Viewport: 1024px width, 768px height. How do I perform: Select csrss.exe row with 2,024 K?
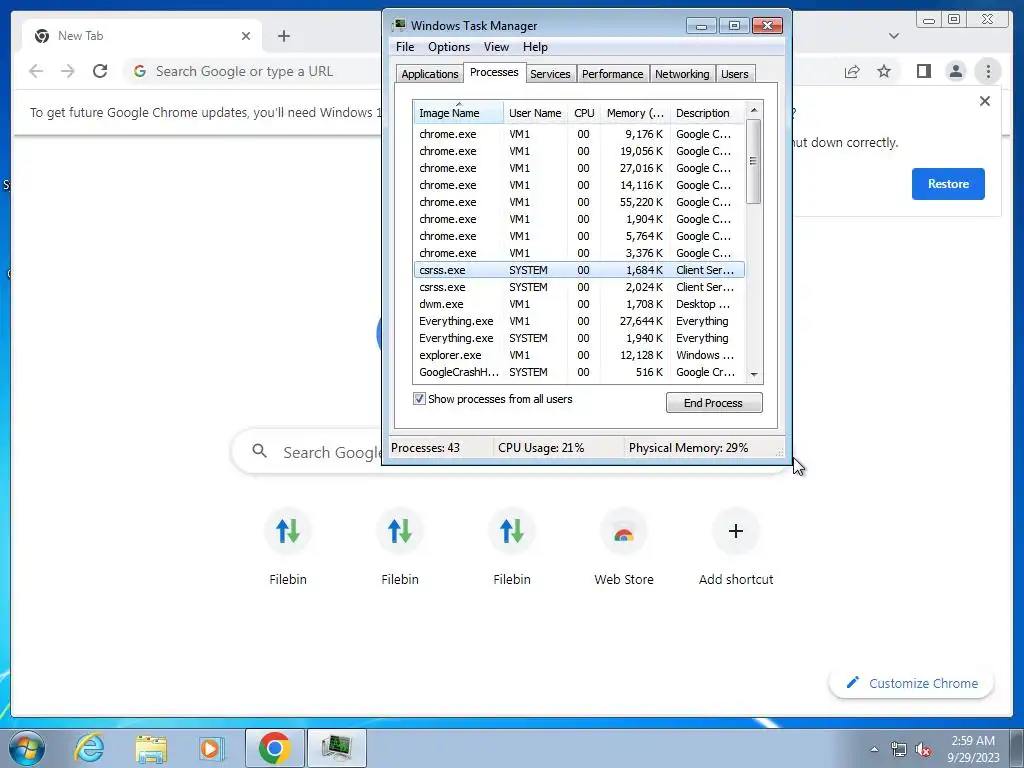pos(579,287)
